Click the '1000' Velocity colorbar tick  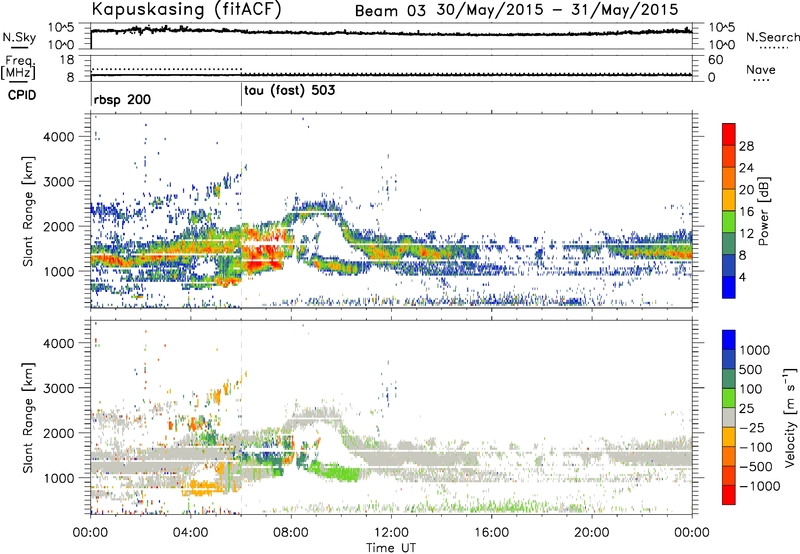pos(755,350)
